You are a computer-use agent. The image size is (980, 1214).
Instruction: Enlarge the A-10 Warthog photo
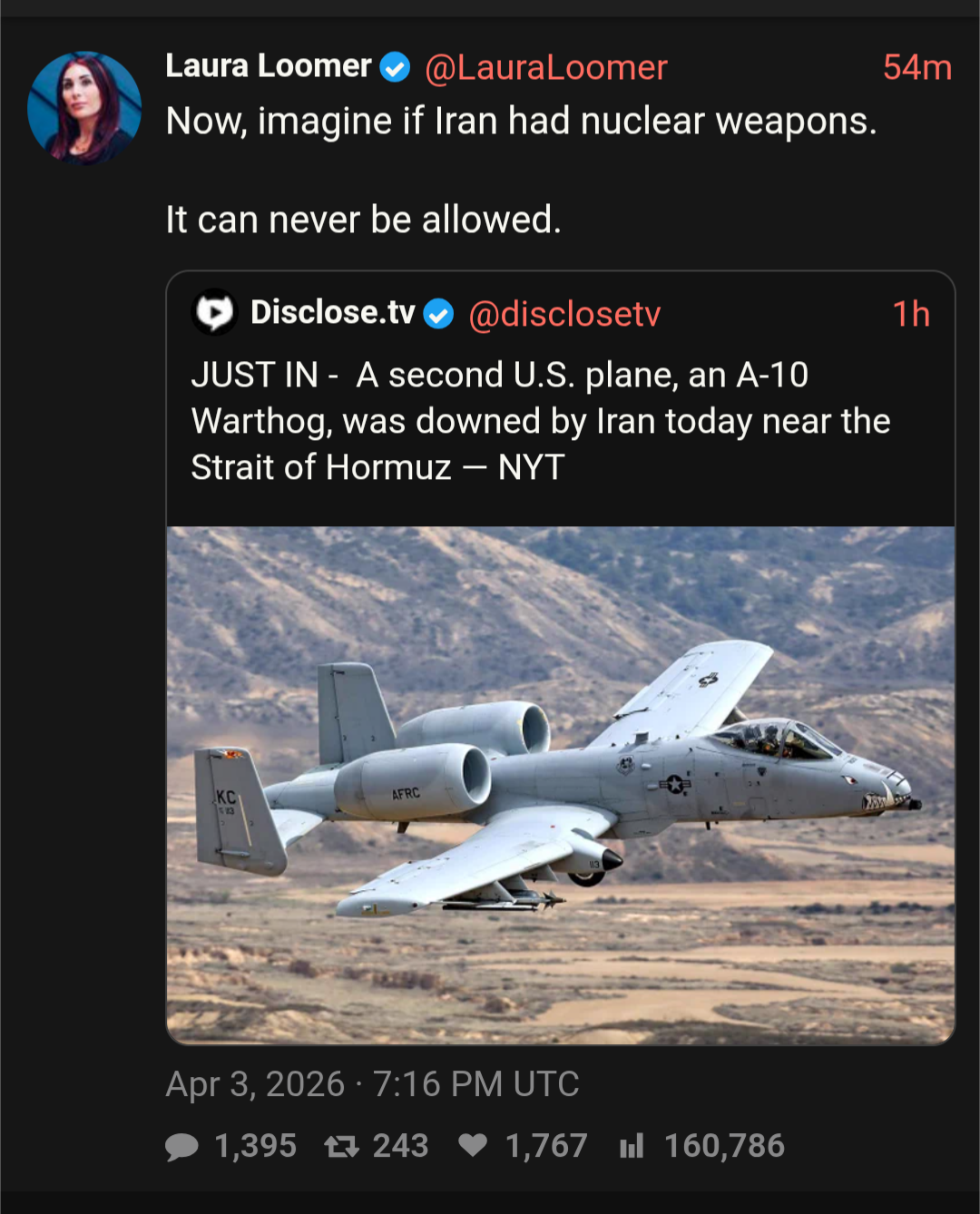pyautogui.click(x=561, y=785)
